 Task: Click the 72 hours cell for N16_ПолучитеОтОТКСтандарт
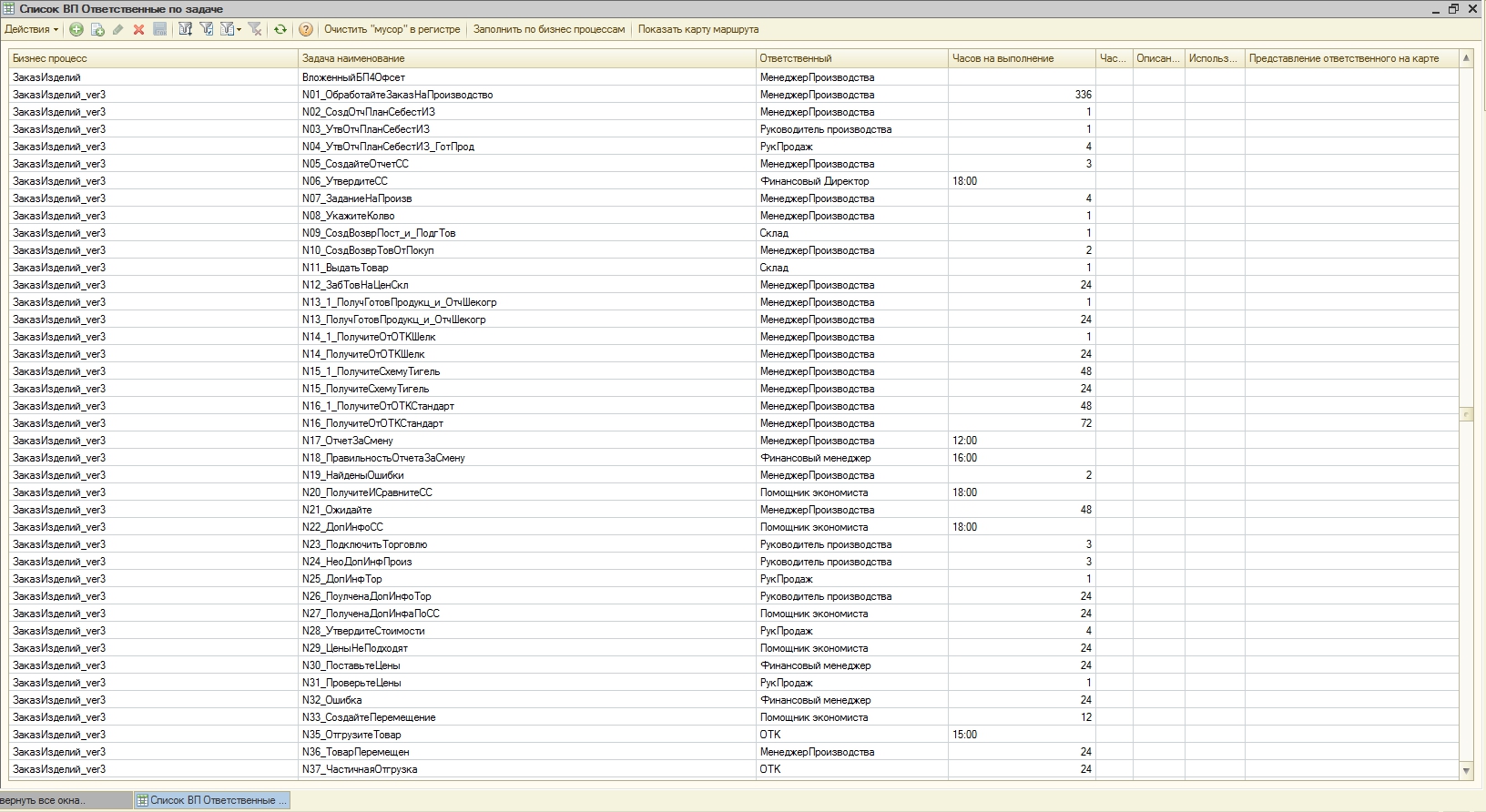1022,423
